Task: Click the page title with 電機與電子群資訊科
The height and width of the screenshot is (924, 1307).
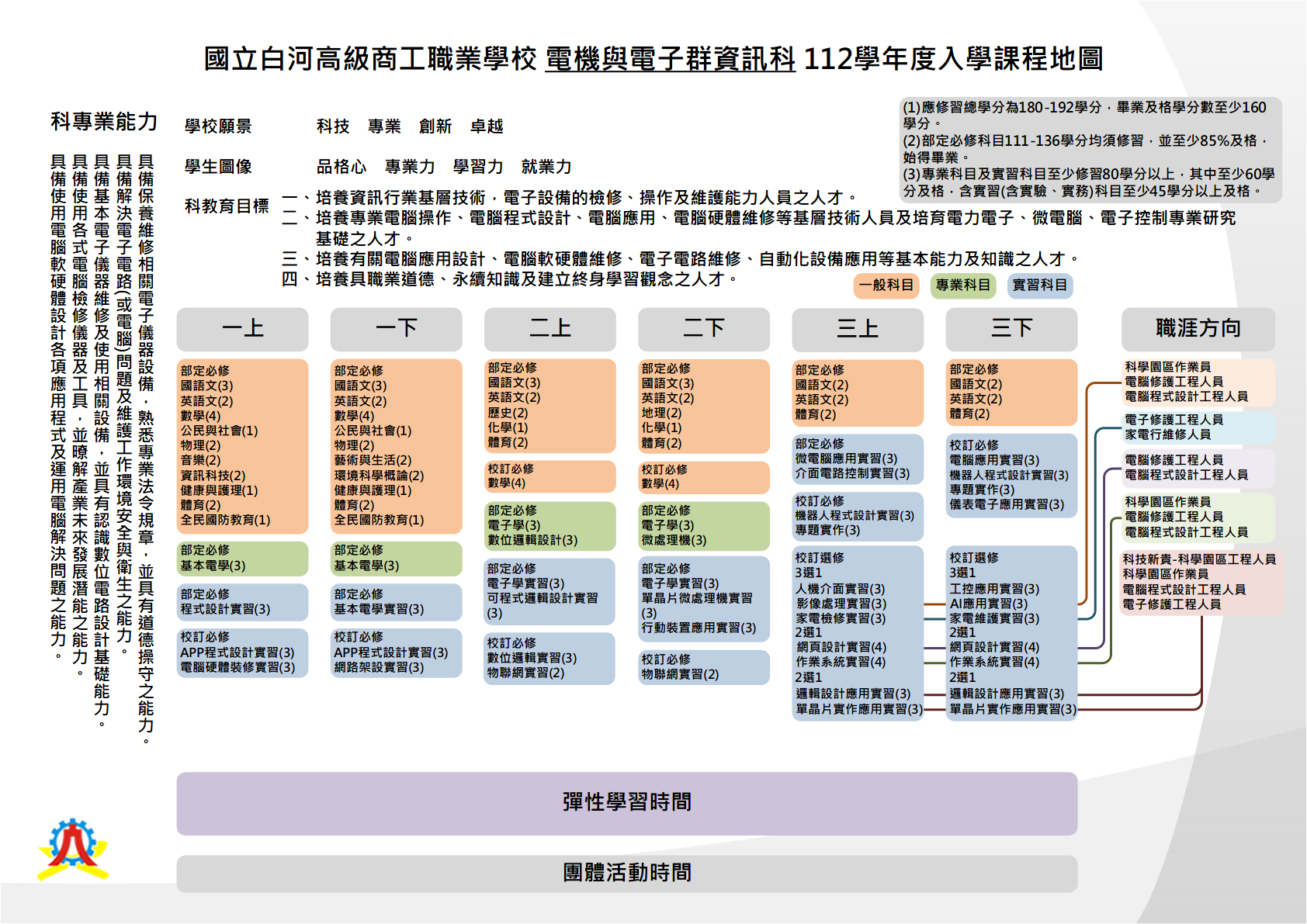Action: [653, 59]
